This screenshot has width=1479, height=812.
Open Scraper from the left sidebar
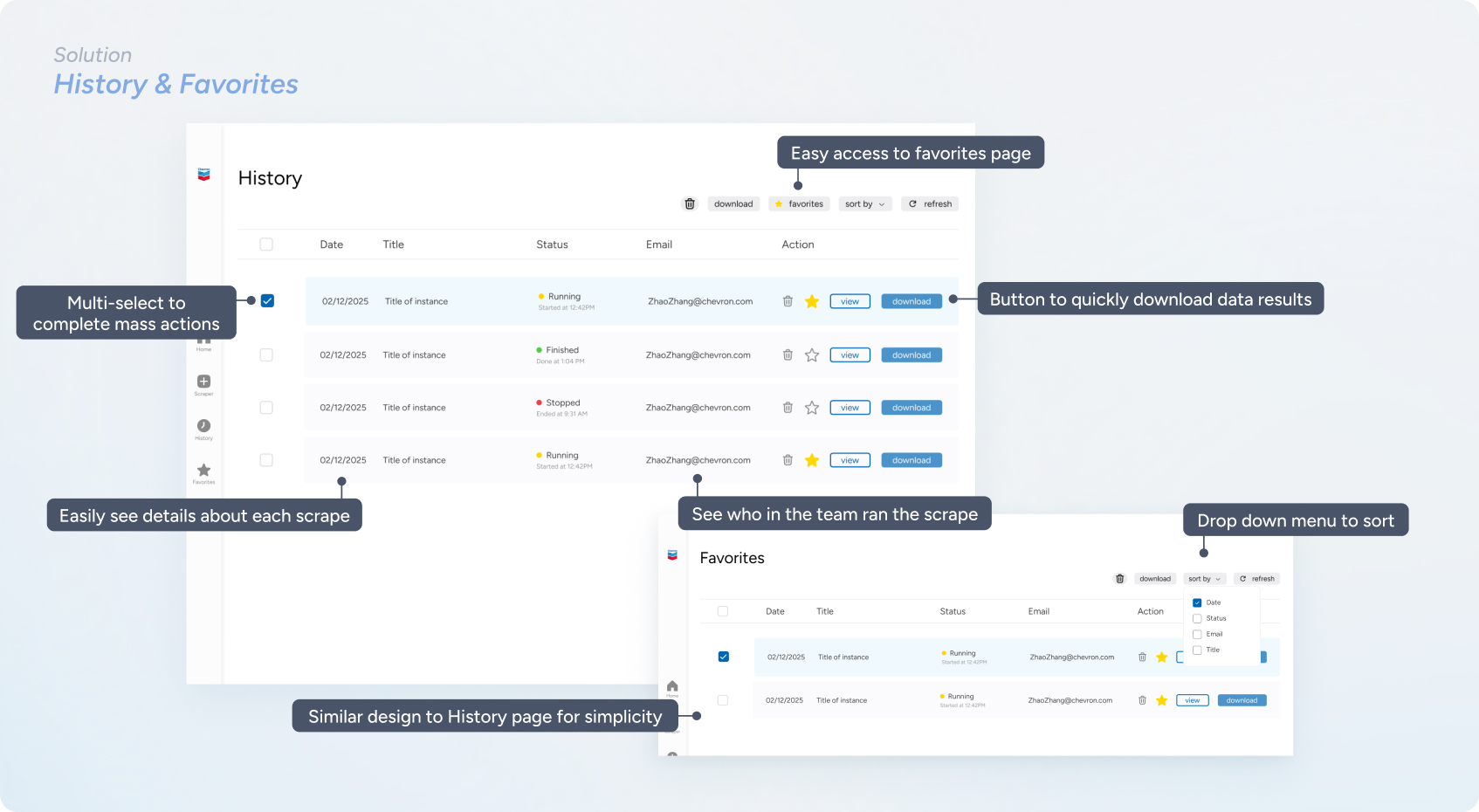point(203,382)
